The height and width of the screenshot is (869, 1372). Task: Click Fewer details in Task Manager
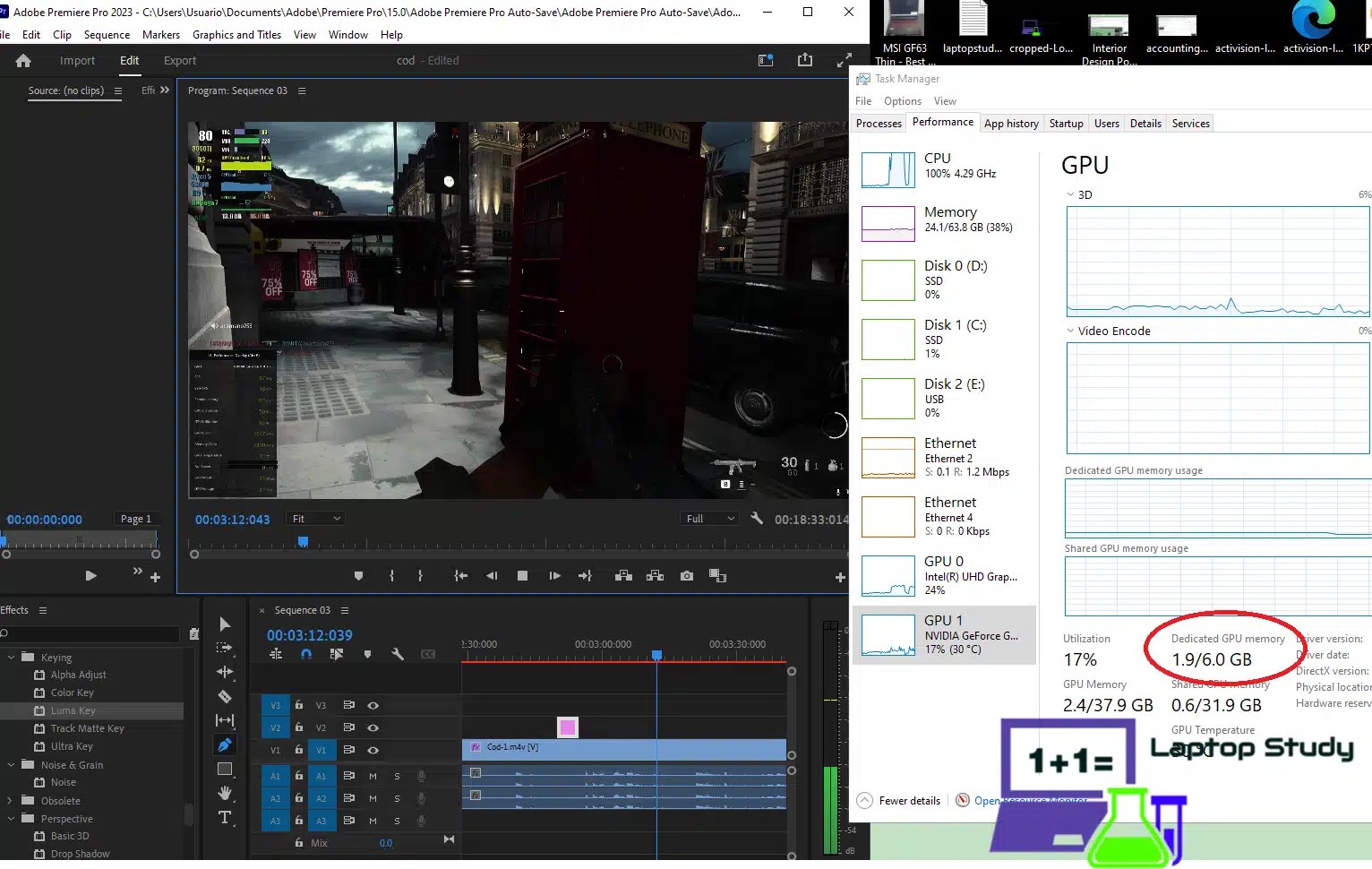(x=907, y=800)
